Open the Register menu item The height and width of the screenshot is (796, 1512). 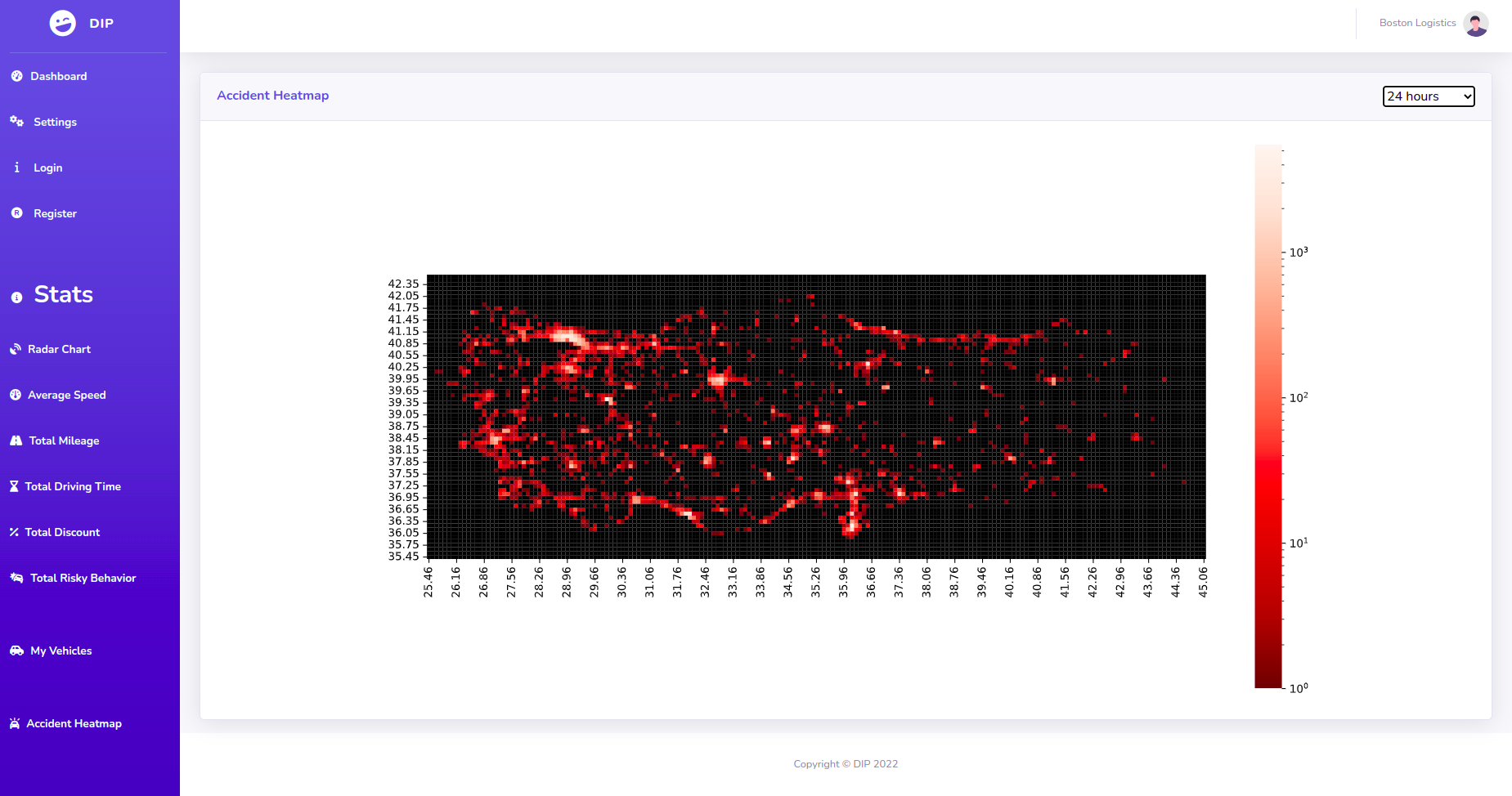pyautogui.click(x=55, y=213)
